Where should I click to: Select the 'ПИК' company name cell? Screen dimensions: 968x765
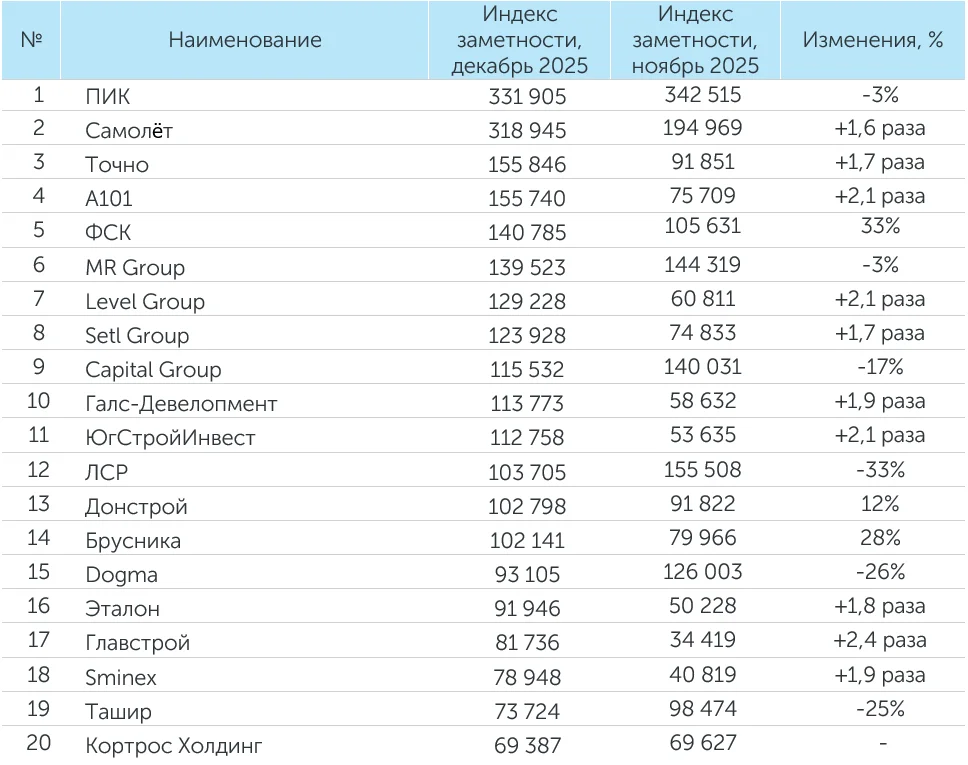108,97
